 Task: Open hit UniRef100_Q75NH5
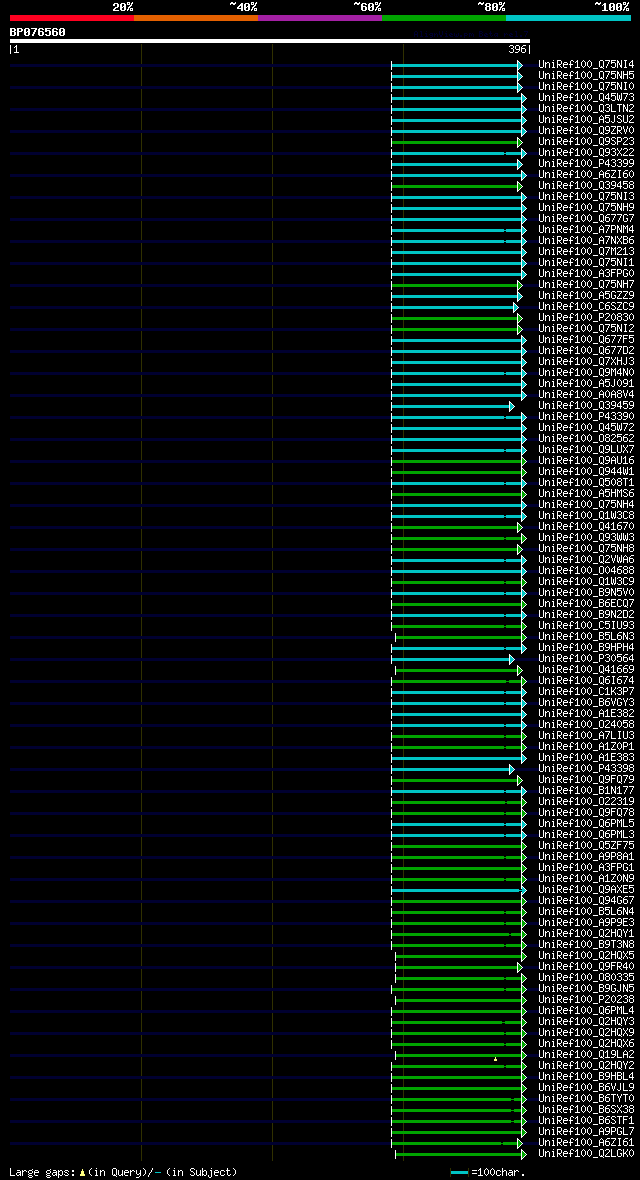587,76
